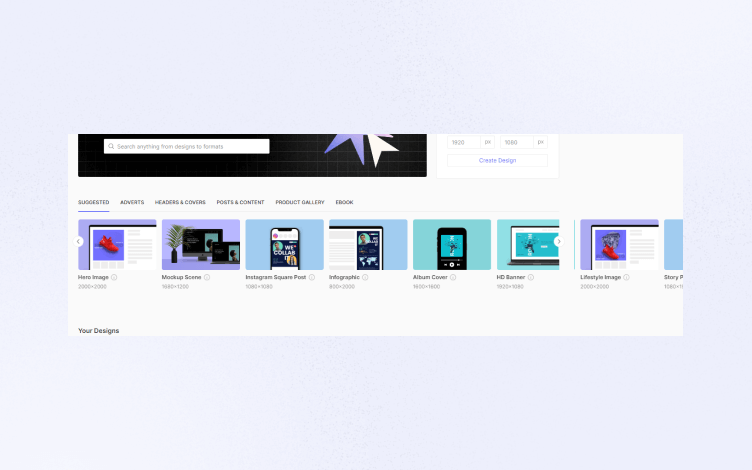Viewport: 752px width, 470px height.
Task: Pick the HD Banner thumbnail
Action: click(x=528, y=245)
